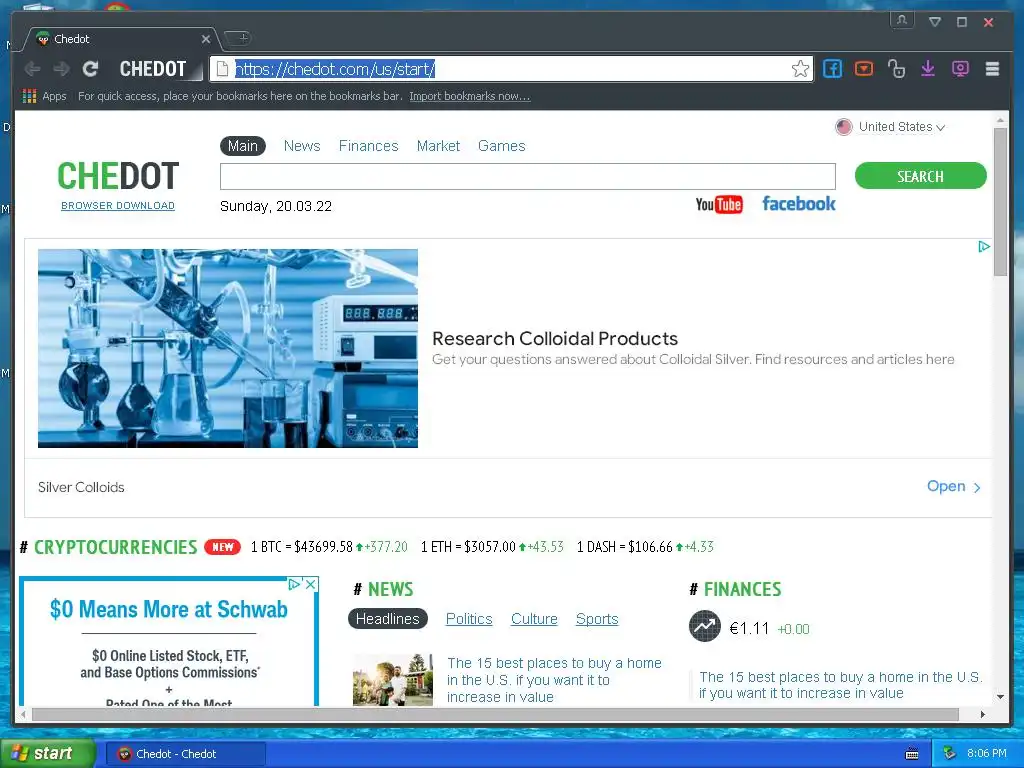Open the news article about best places to buy home
Image resolution: width=1024 pixels, height=768 pixels.
554,680
